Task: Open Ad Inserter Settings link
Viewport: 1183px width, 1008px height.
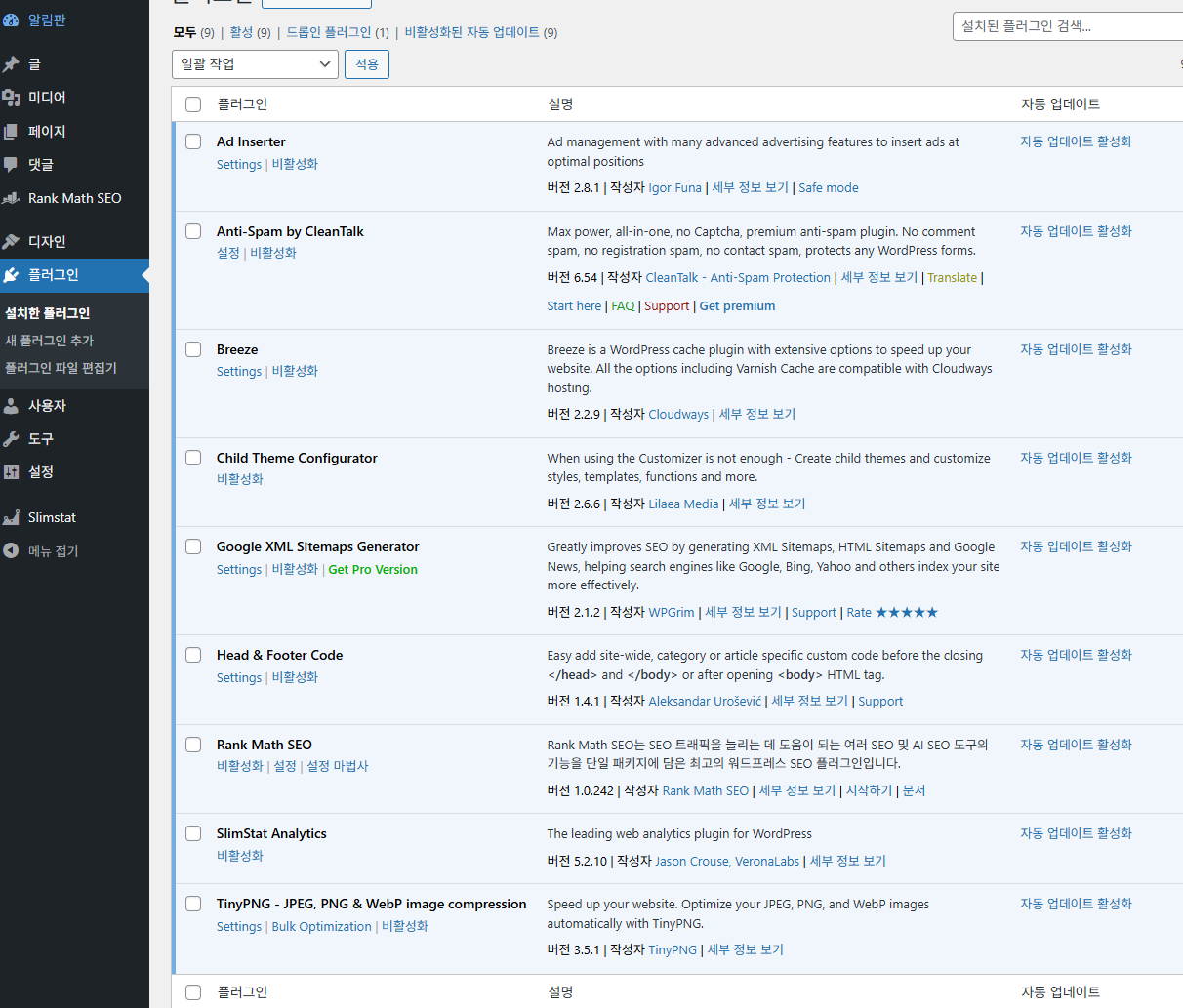Action: (239, 165)
